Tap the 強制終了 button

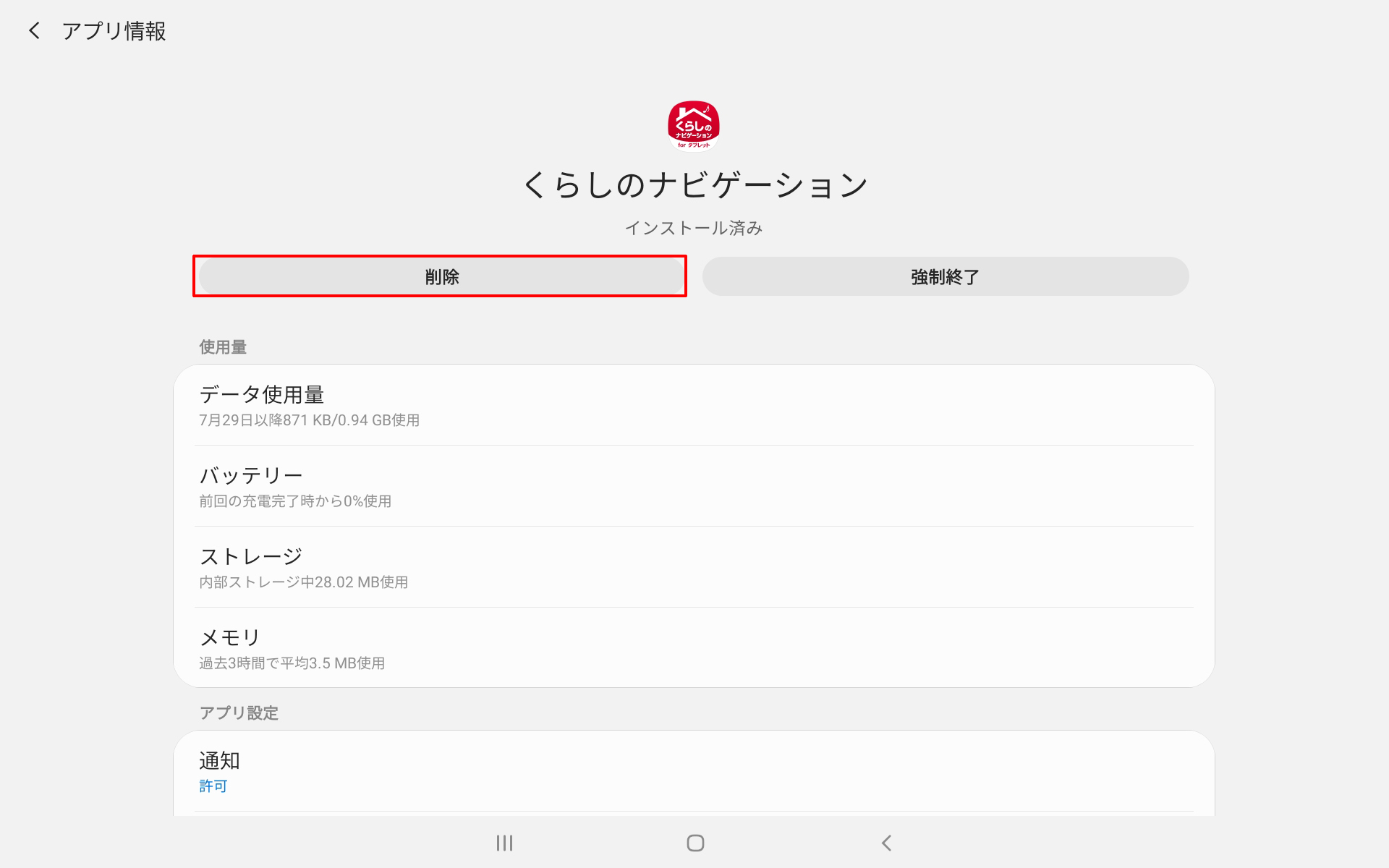(946, 276)
